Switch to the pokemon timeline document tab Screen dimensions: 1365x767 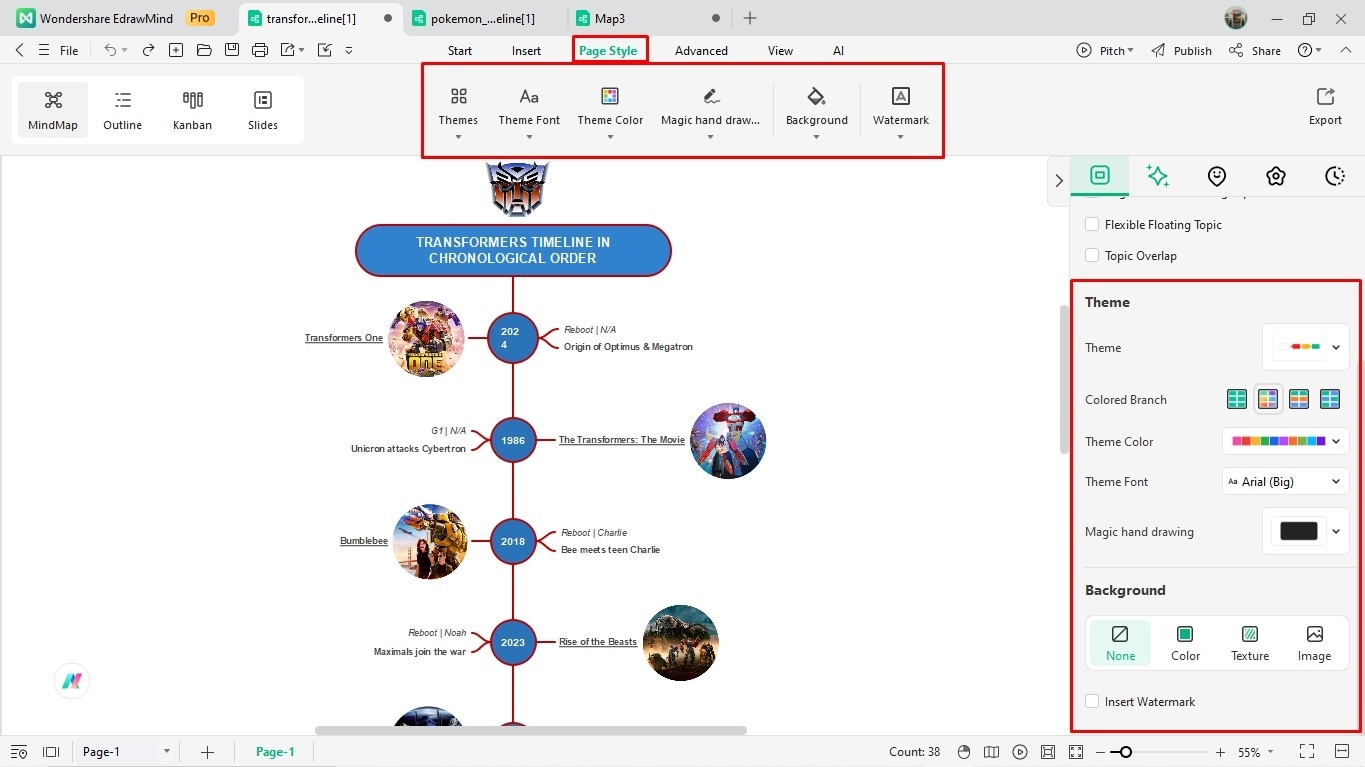(484, 18)
